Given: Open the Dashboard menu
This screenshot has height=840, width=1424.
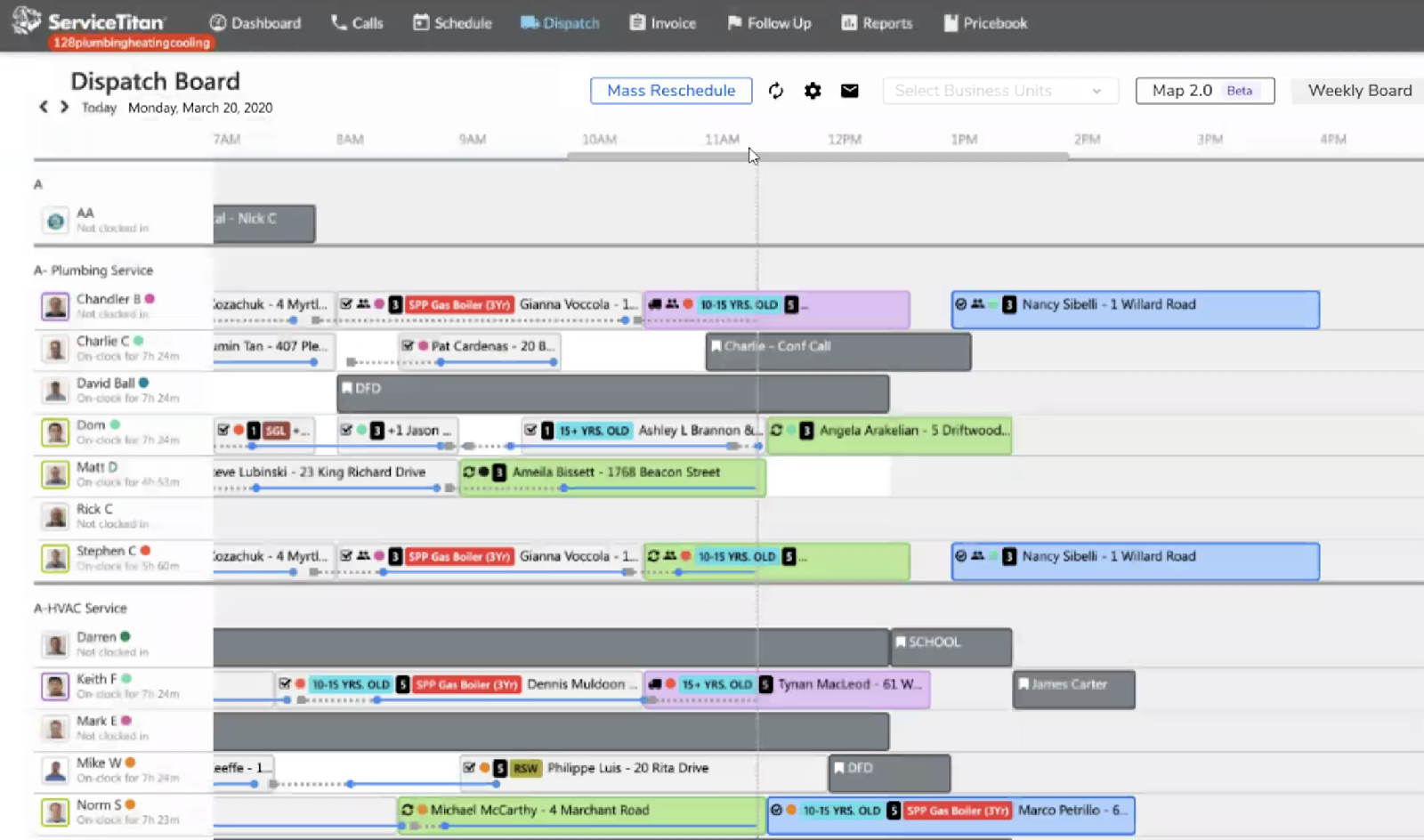Looking at the screenshot, I should point(255,23).
